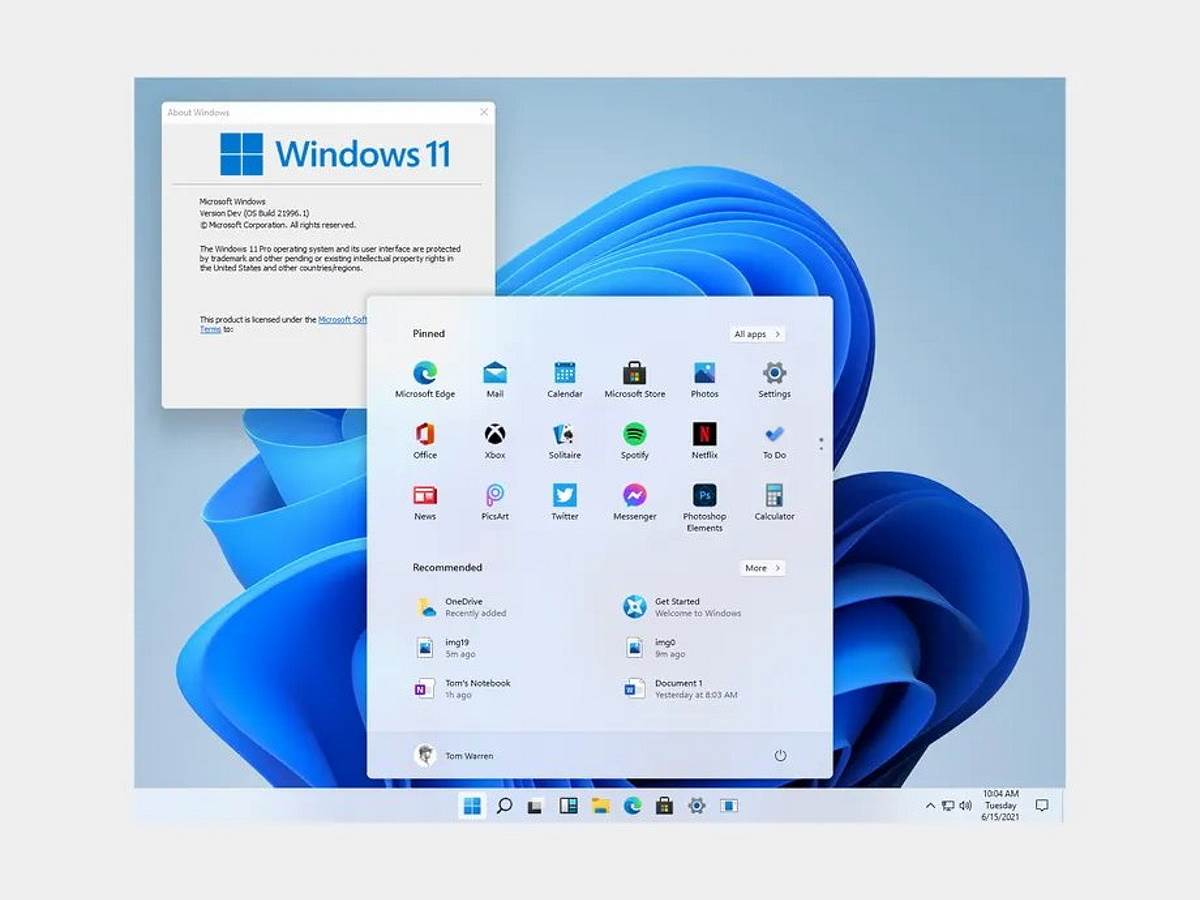
Task: Launch the Xbox app
Action: coord(494,435)
